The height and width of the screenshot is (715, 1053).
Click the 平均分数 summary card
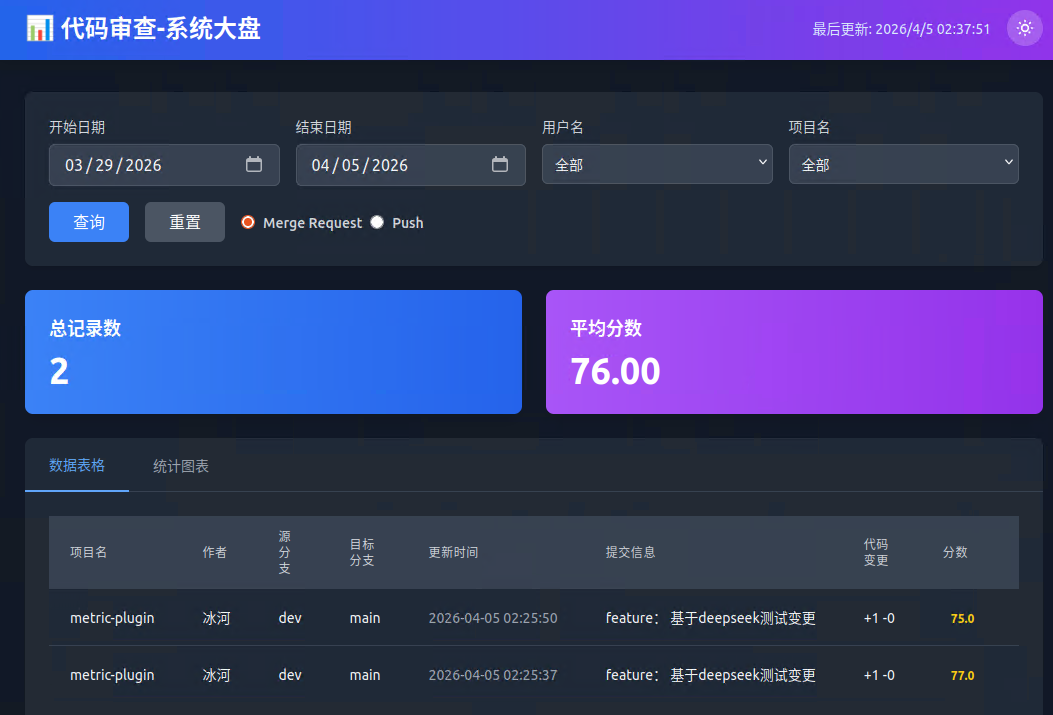coord(794,352)
